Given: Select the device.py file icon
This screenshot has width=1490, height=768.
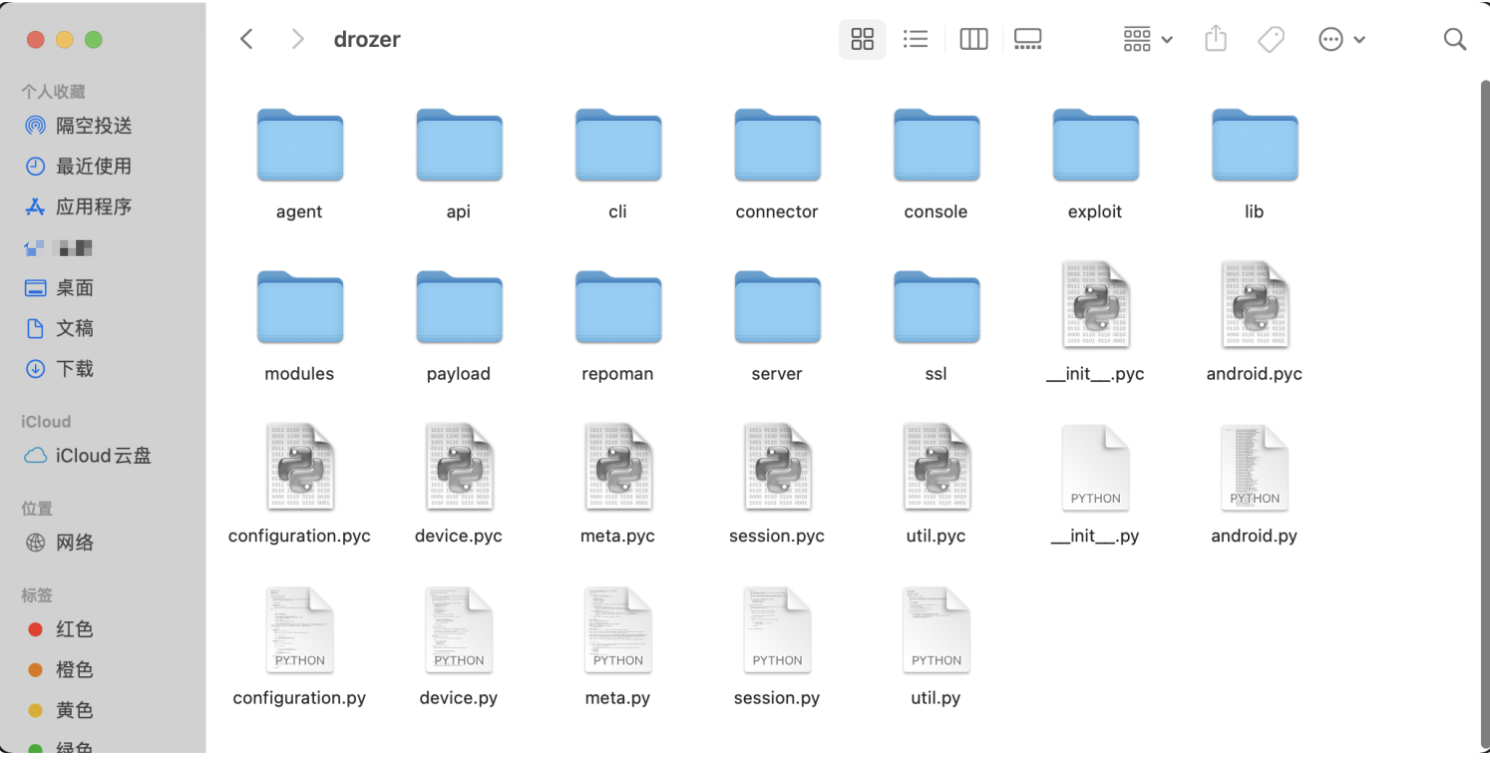Looking at the screenshot, I should [459, 629].
